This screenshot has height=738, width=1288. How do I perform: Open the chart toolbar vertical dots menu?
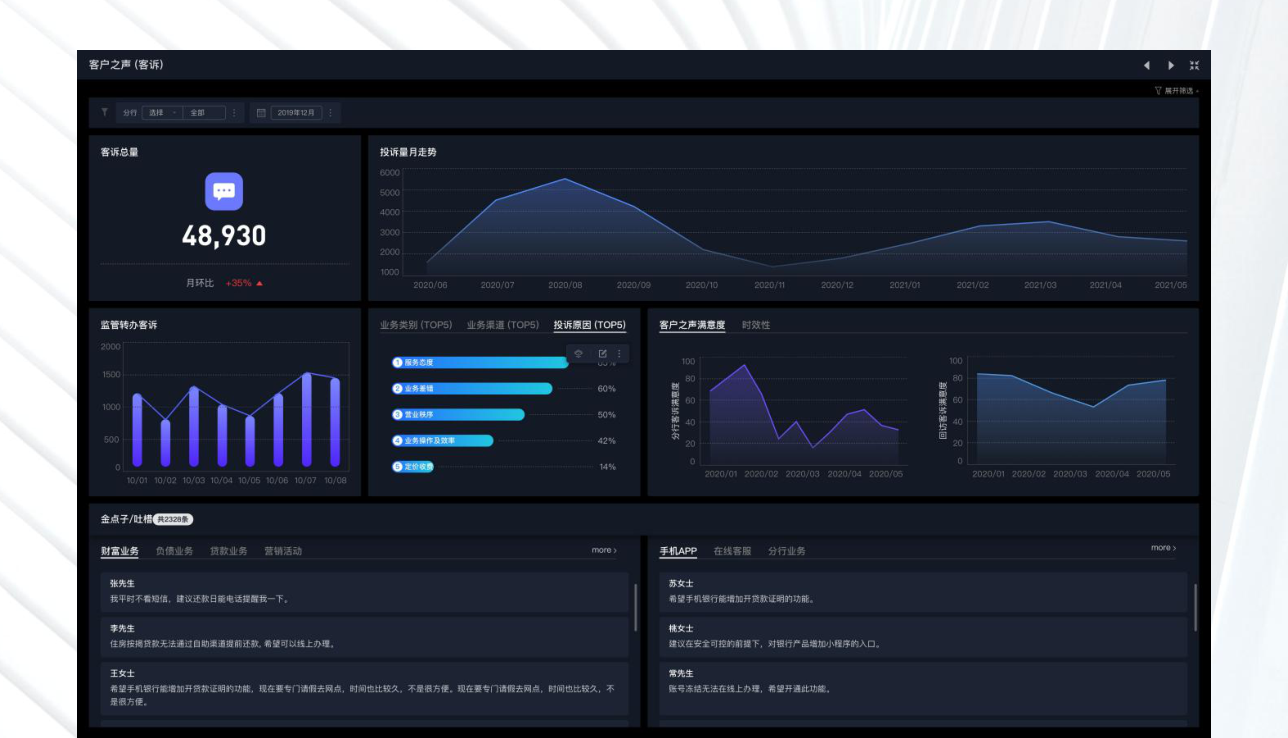tap(619, 353)
